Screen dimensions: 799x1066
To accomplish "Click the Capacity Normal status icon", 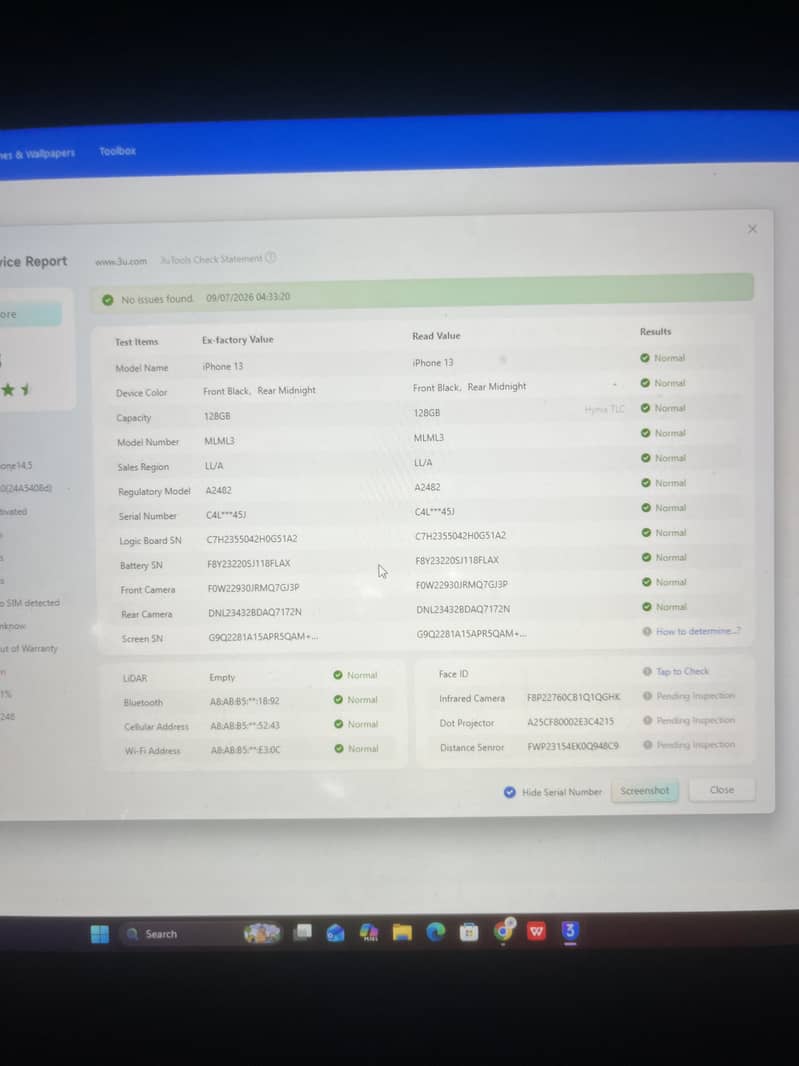I will pos(645,408).
